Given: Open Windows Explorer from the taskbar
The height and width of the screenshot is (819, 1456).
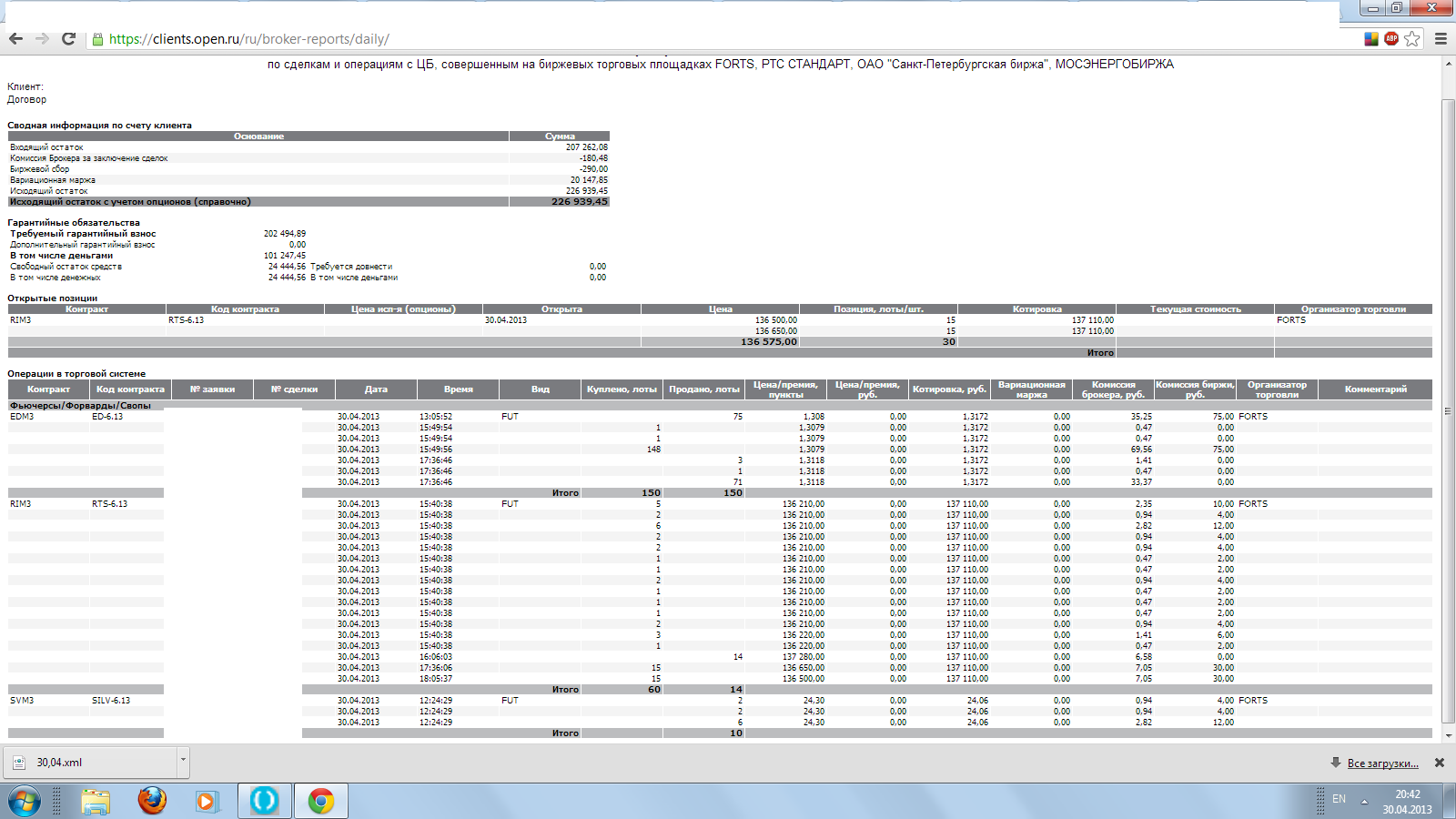Looking at the screenshot, I should [x=96, y=801].
